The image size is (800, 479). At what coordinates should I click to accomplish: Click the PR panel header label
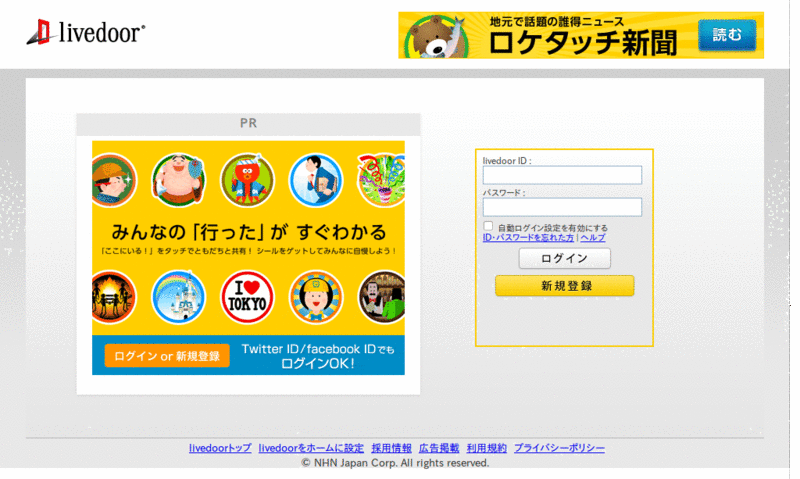point(248,123)
